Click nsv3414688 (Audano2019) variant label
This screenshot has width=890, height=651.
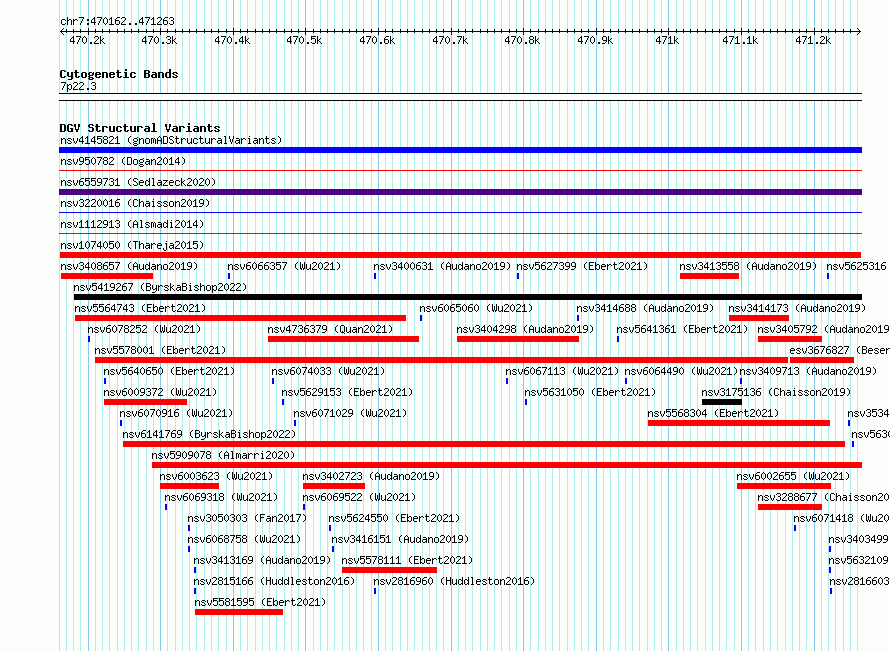pos(645,308)
